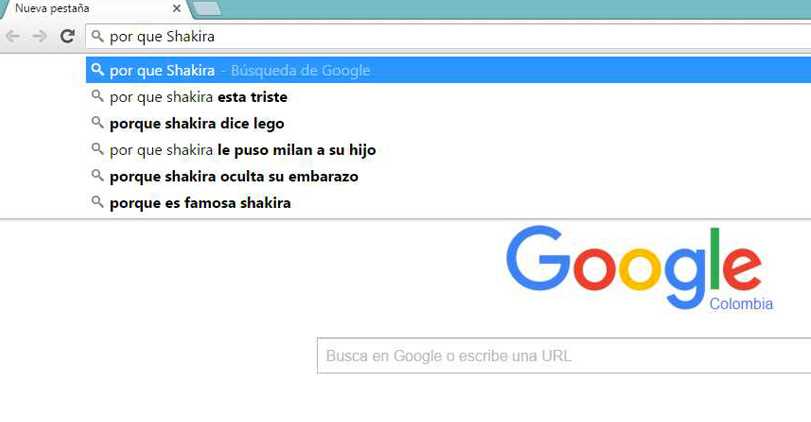Click the Colombia label under logo
This screenshot has height=422, width=811.
click(x=741, y=304)
